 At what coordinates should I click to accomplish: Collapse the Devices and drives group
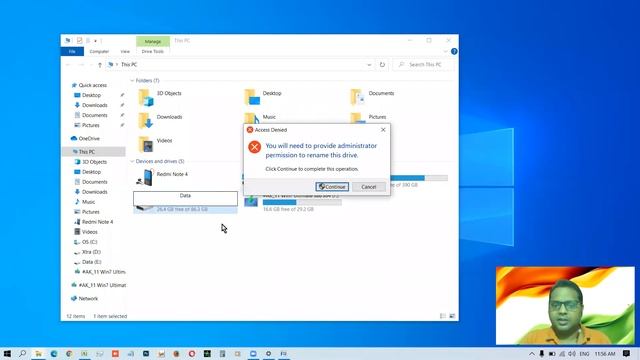(132, 162)
